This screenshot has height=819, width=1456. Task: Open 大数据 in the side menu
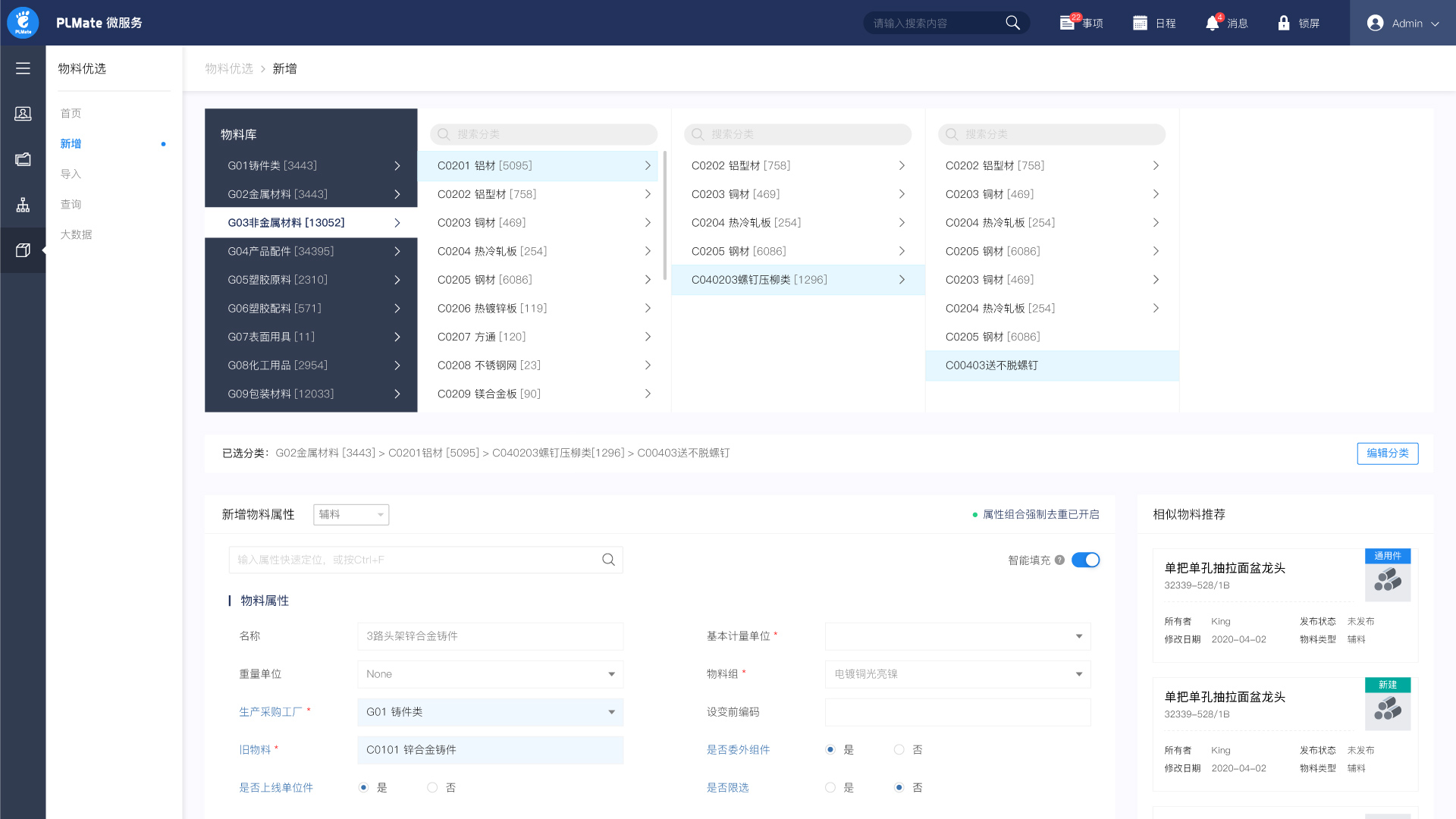click(76, 235)
